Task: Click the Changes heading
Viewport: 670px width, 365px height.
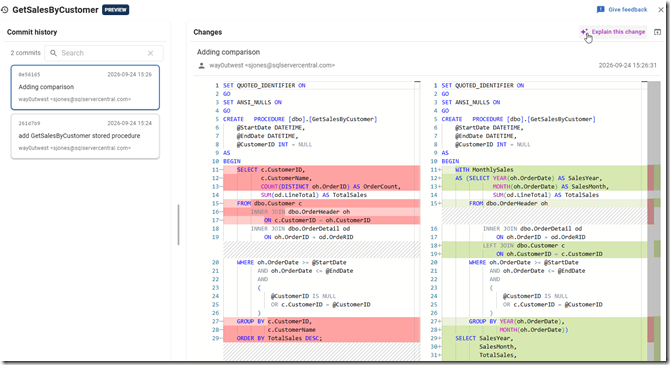Action: [x=208, y=32]
